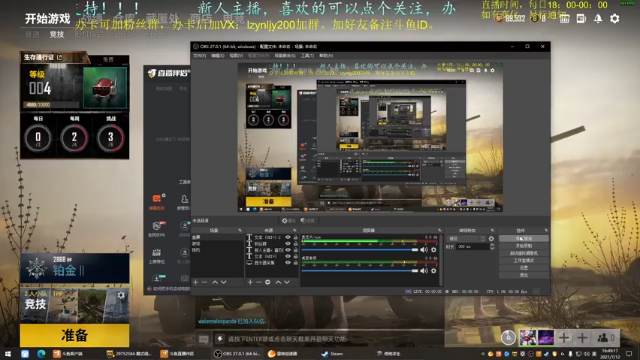Adjust 麦克风/Aux volume slider
The height and width of the screenshot is (360, 640).
(360, 249)
